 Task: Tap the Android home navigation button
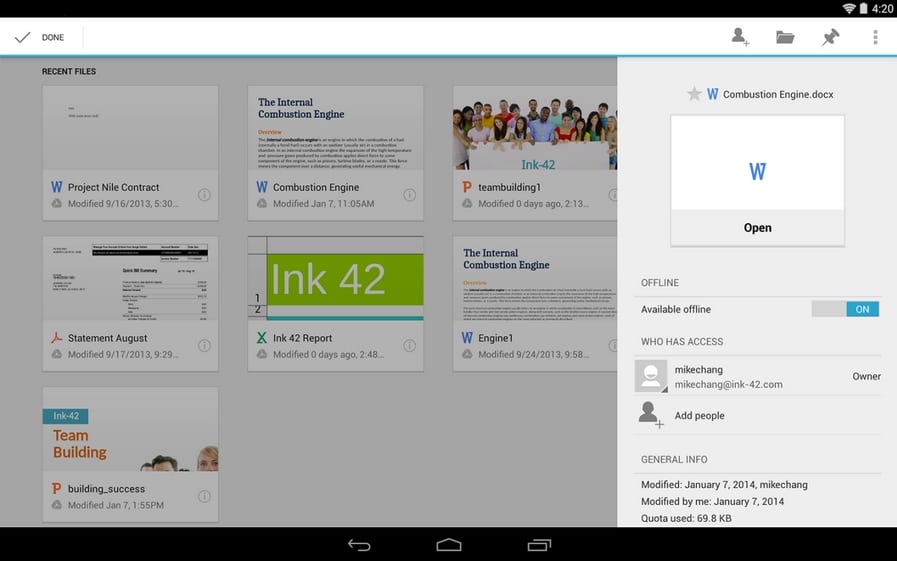448,545
